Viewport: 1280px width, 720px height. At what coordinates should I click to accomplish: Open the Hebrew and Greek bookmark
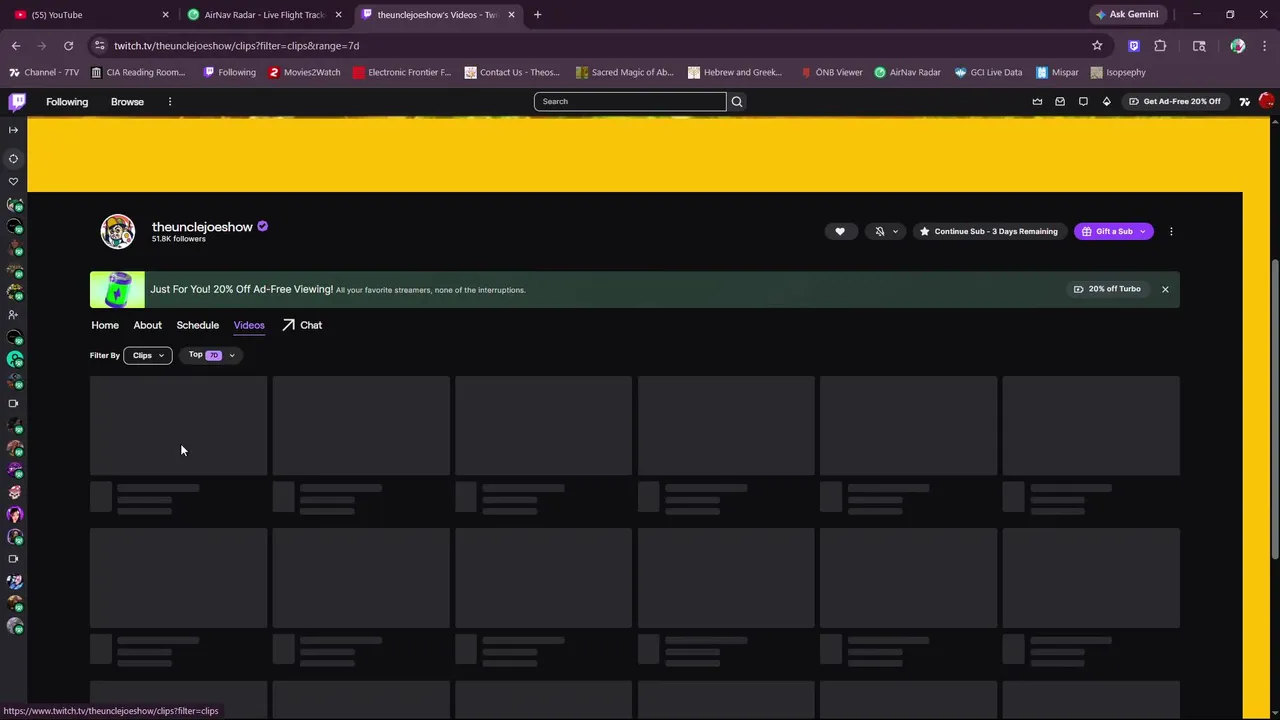coord(734,72)
